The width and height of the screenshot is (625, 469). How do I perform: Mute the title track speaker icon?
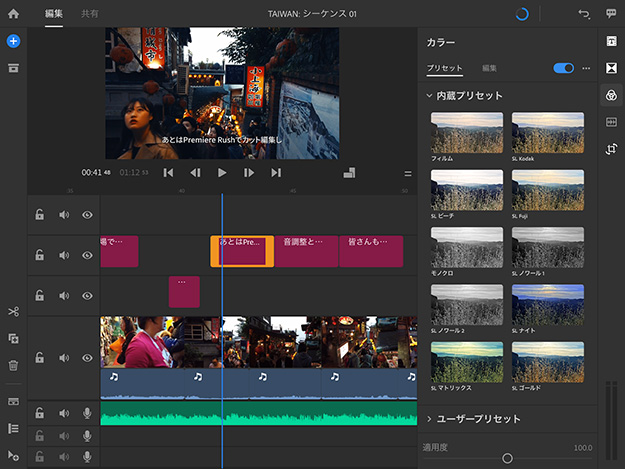(x=64, y=255)
